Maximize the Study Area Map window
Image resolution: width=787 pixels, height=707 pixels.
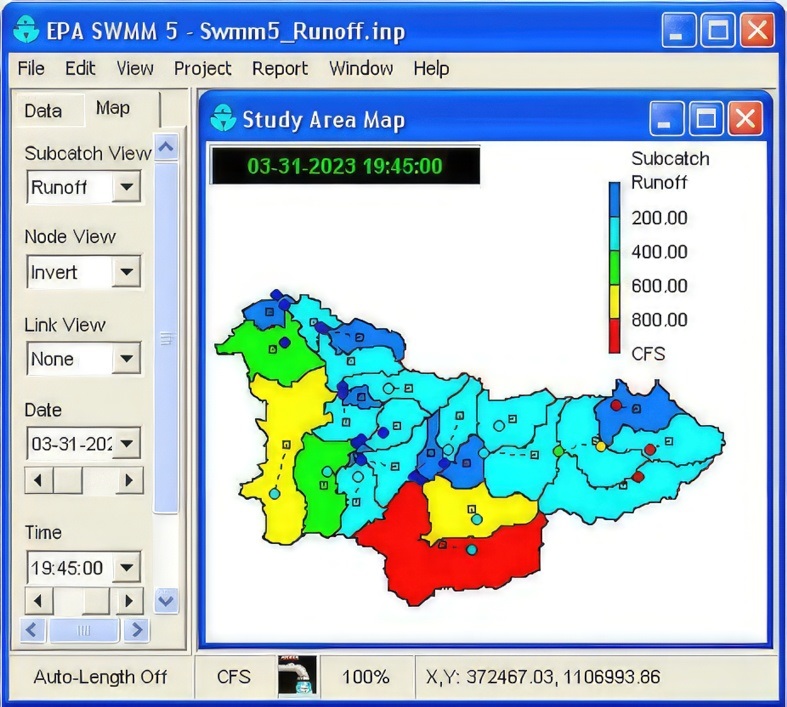706,119
